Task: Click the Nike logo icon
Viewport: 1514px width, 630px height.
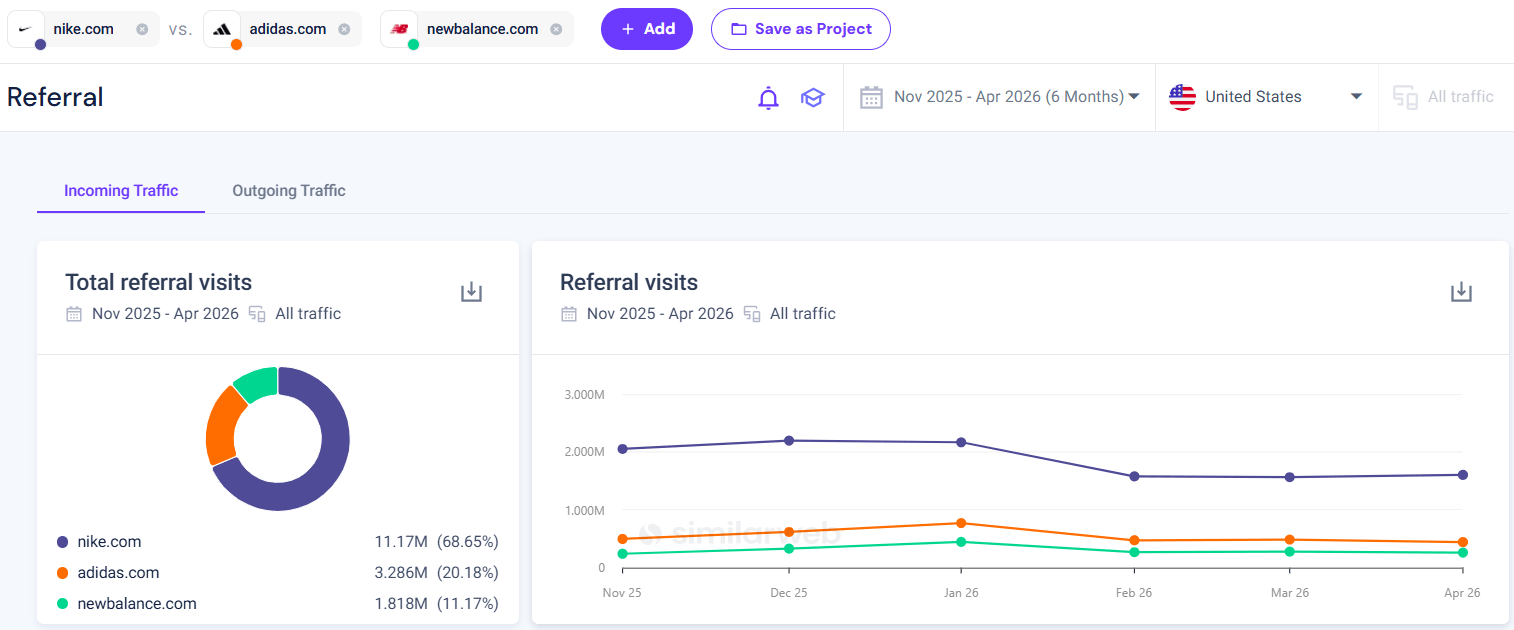Action: click(26, 29)
